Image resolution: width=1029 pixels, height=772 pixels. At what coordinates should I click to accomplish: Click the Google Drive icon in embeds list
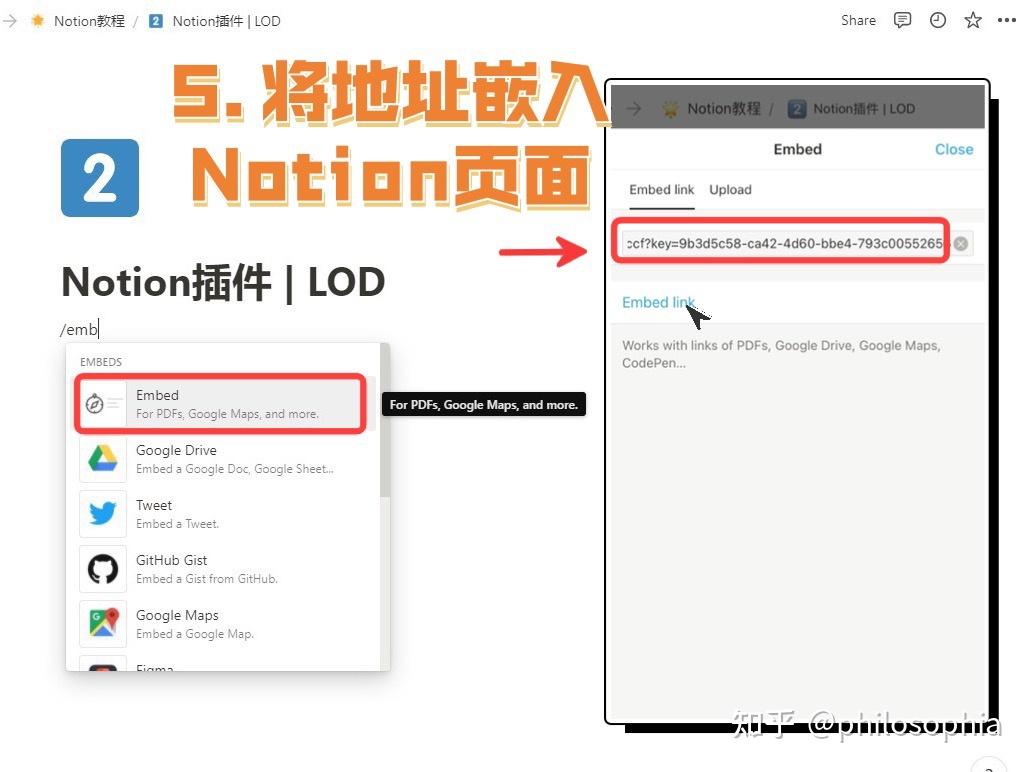point(101,458)
